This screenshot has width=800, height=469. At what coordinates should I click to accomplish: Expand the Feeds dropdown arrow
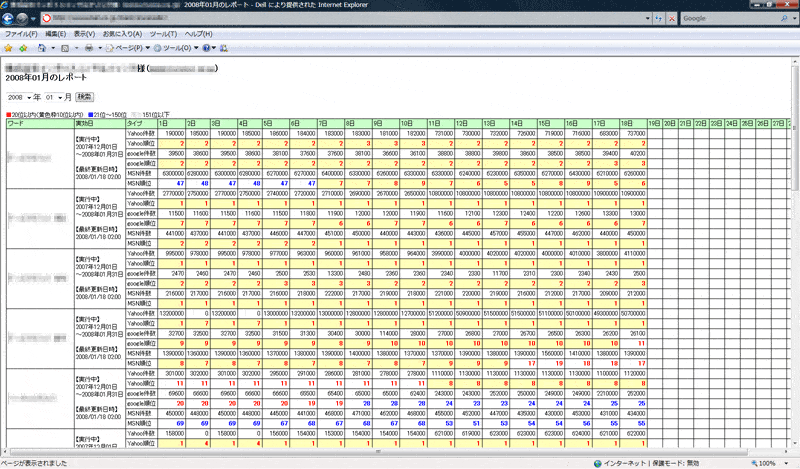(76, 48)
